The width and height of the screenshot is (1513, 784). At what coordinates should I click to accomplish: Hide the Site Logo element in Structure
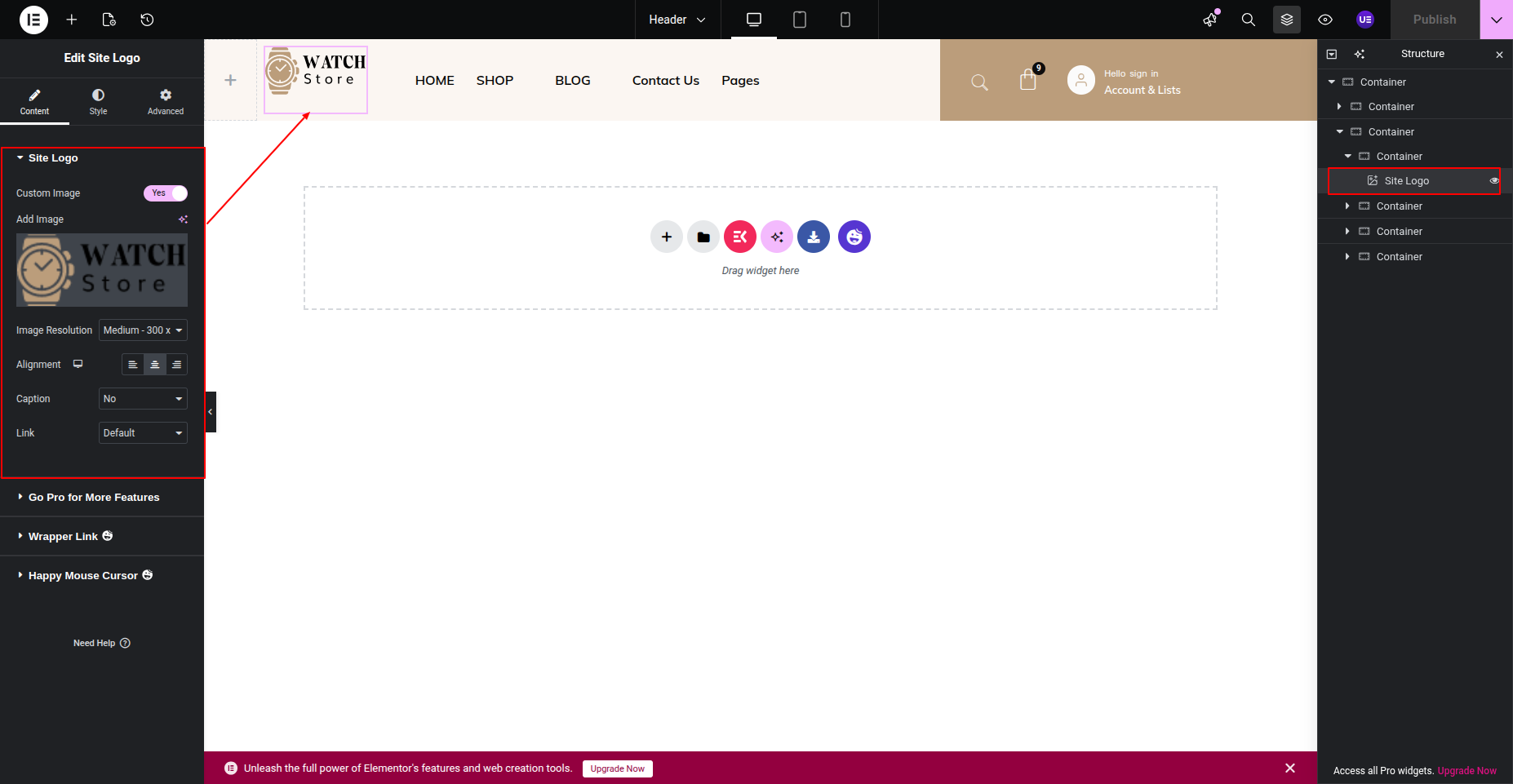click(1494, 181)
